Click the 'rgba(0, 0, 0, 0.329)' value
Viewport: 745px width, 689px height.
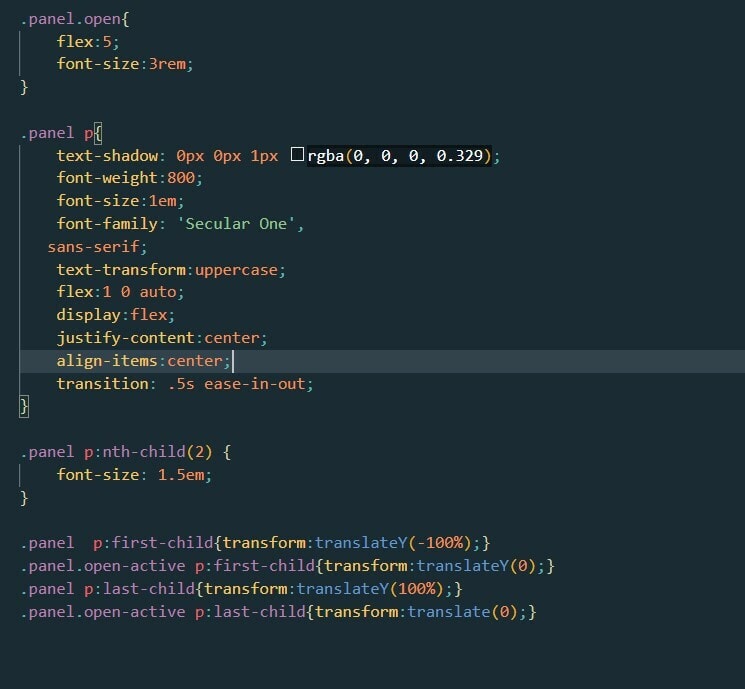399,156
